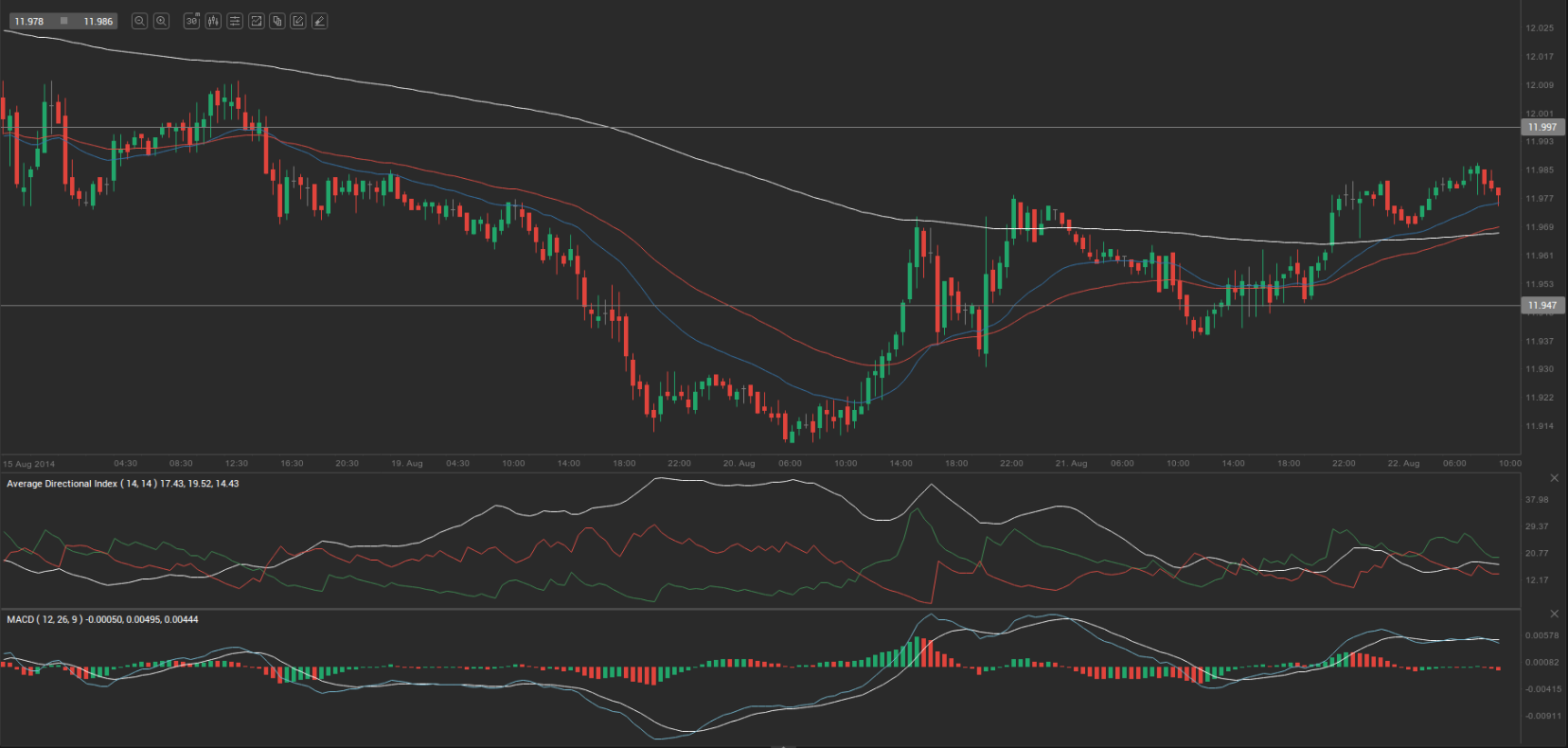
Task: Click the 20. Aug date on time axis
Action: [739, 464]
